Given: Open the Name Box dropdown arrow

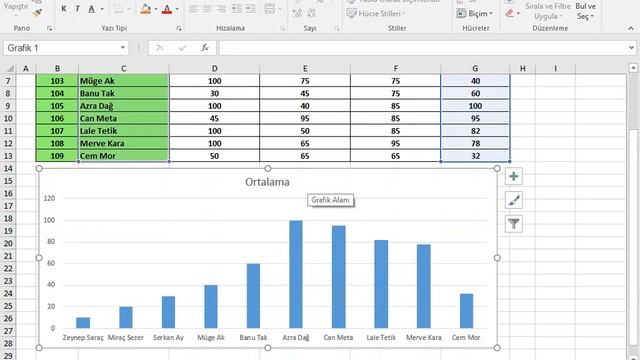Looking at the screenshot, I should point(122,48).
